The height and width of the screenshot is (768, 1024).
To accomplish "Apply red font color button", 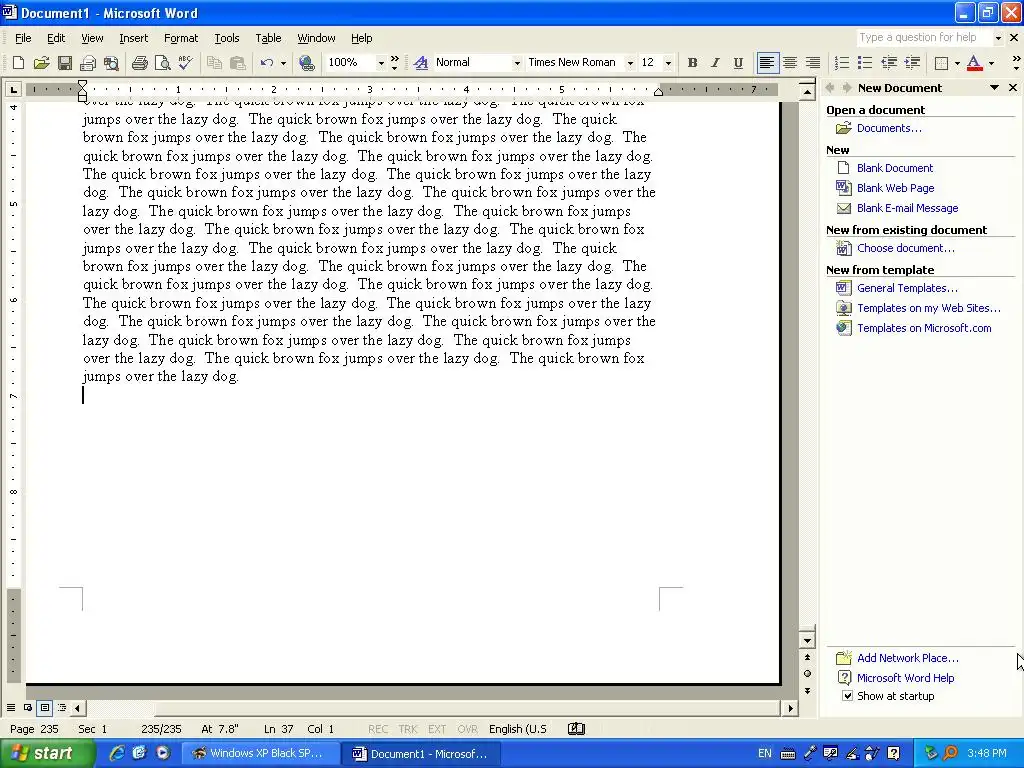I will pos(974,63).
